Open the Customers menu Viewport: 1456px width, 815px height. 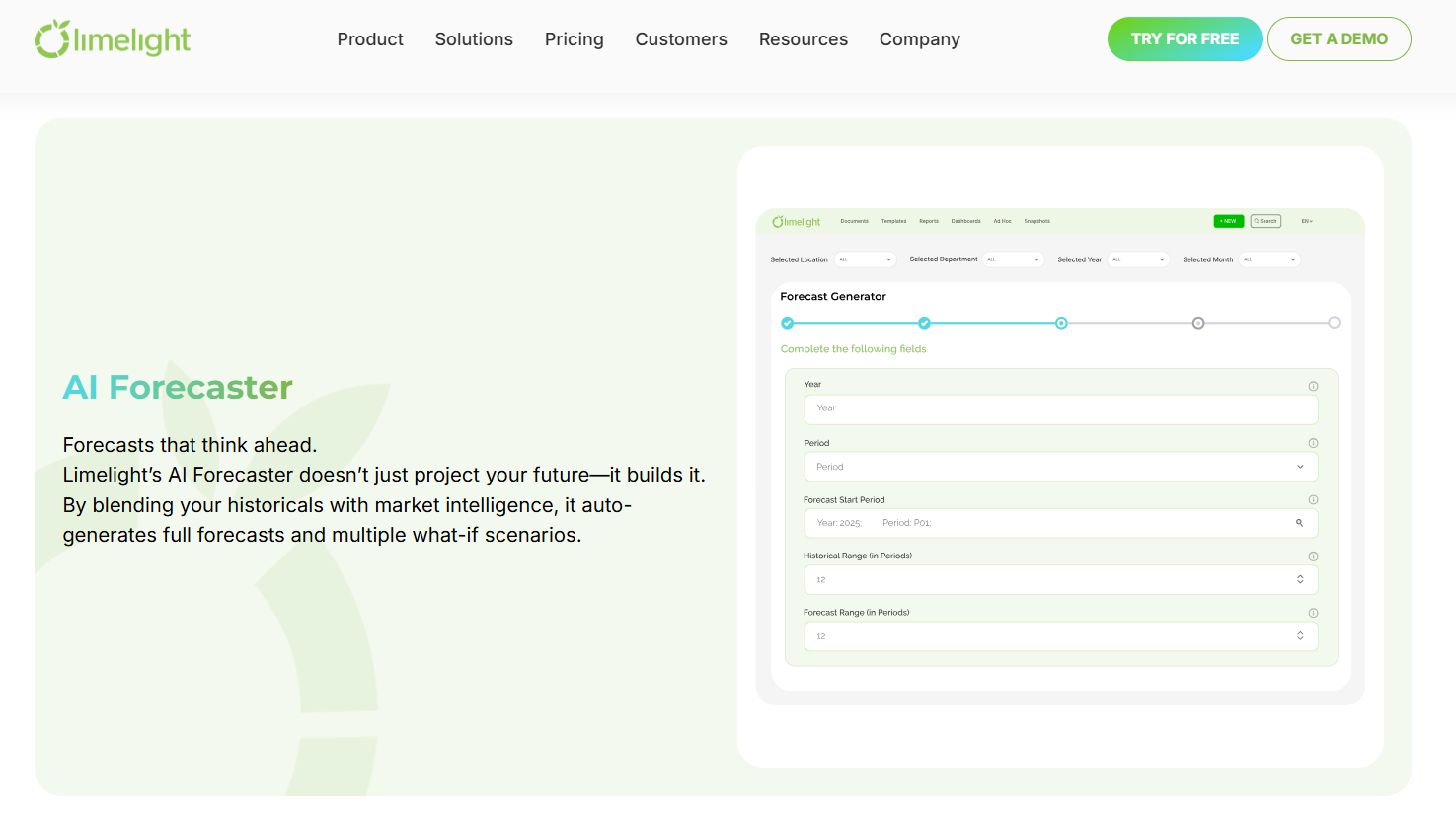point(681,39)
